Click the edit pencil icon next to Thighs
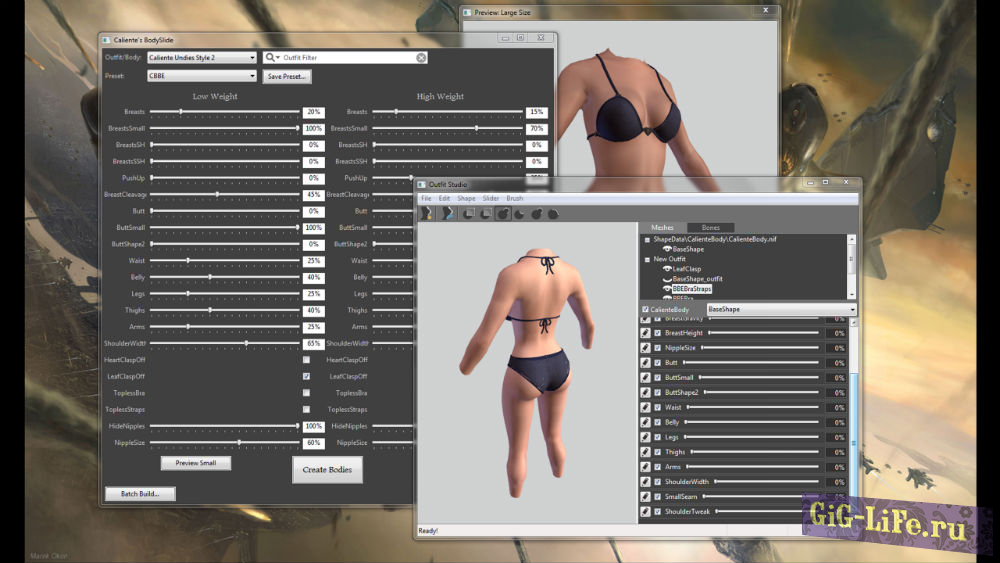 click(645, 452)
